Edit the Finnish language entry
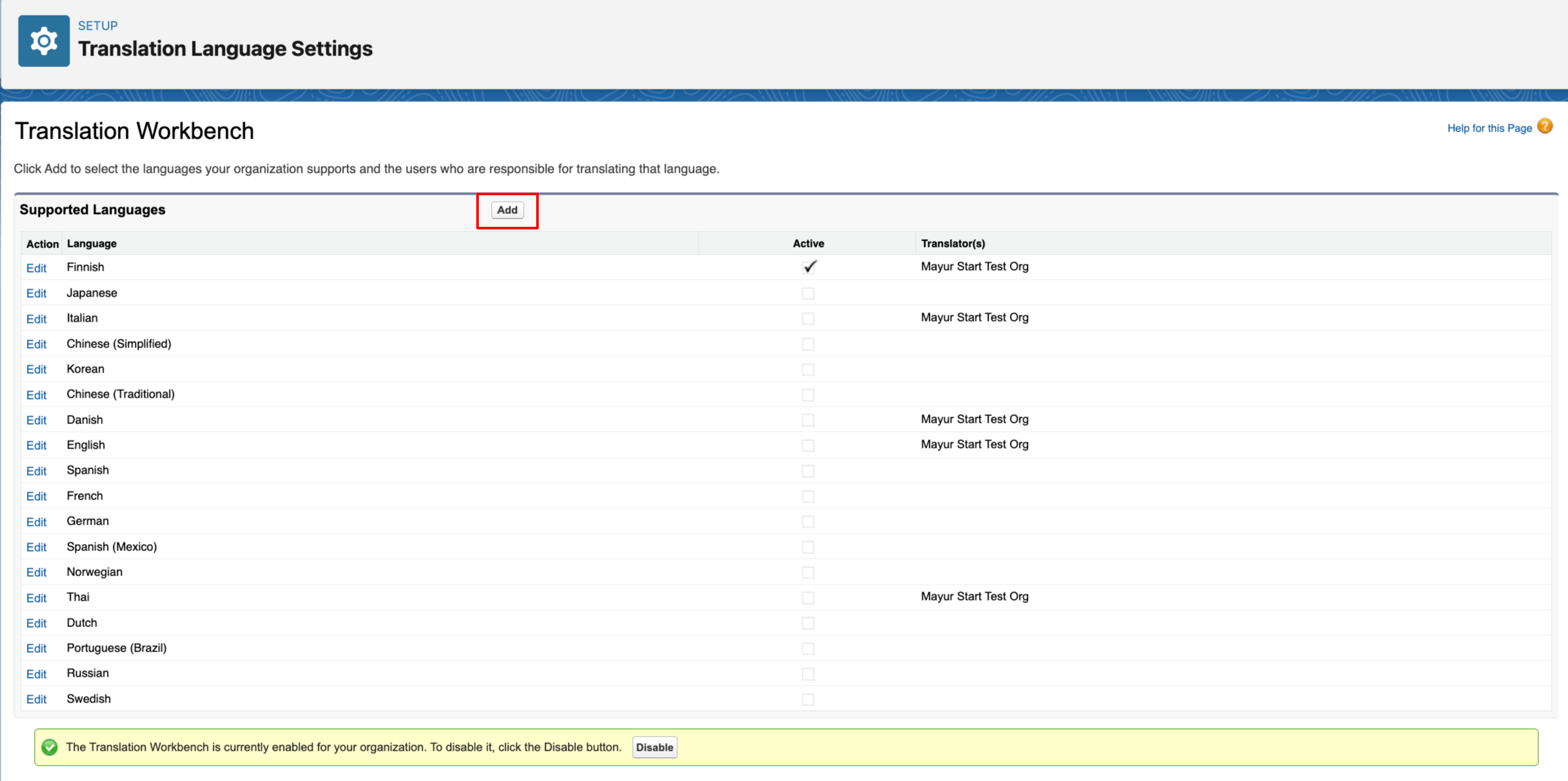The width and height of the screenshot is (1568, 781). coord(36,268)
